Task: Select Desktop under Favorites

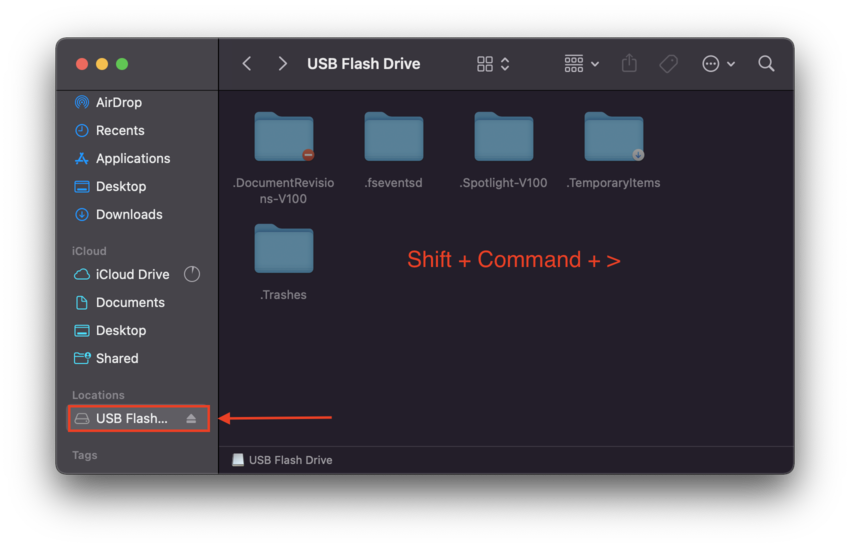Action: [x=138, y=187]
